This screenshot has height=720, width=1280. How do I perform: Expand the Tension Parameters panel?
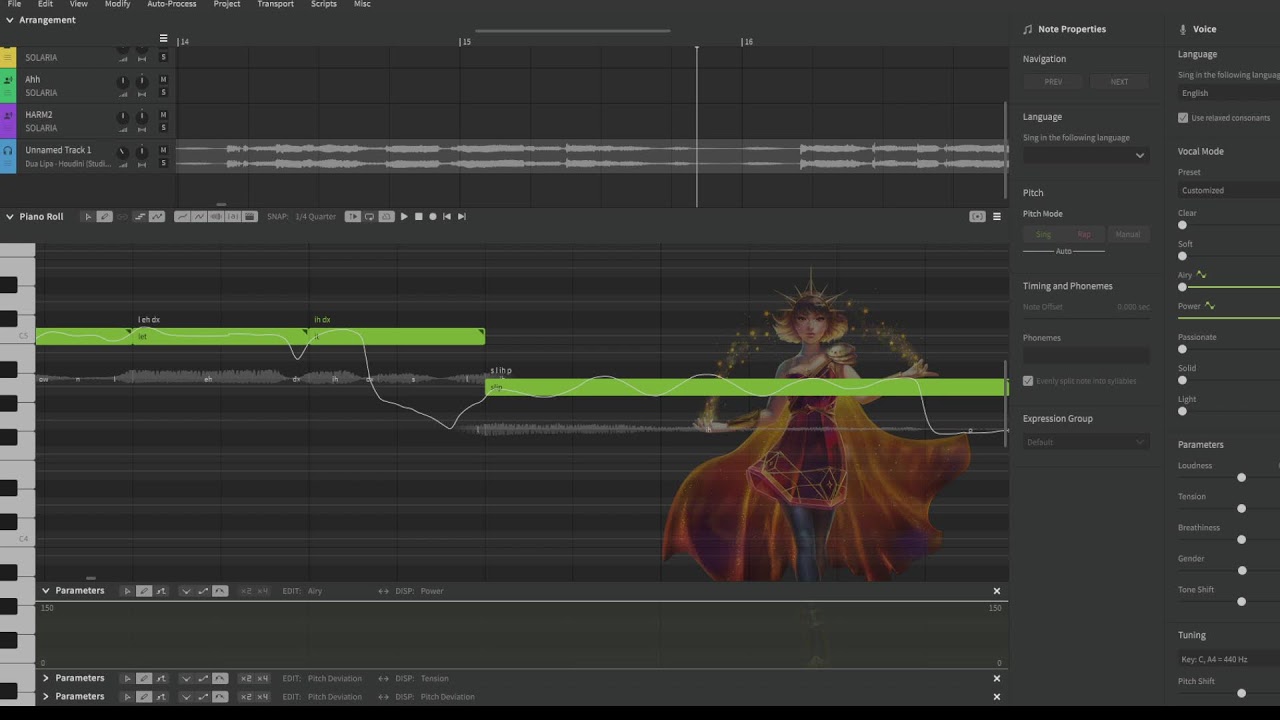45,678
